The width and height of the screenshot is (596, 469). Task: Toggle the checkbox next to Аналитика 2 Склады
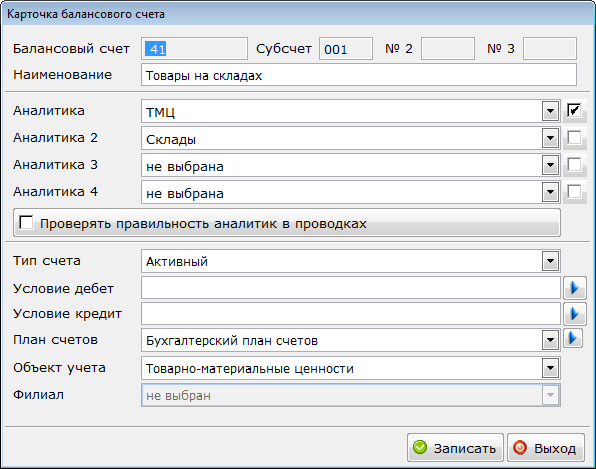[x=574, y=138]
